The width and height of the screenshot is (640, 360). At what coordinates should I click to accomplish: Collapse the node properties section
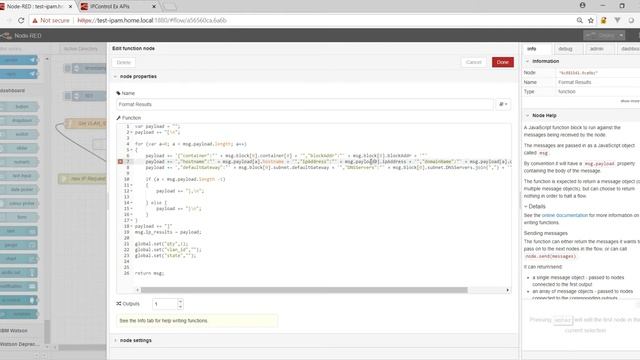tap(115, 76)
